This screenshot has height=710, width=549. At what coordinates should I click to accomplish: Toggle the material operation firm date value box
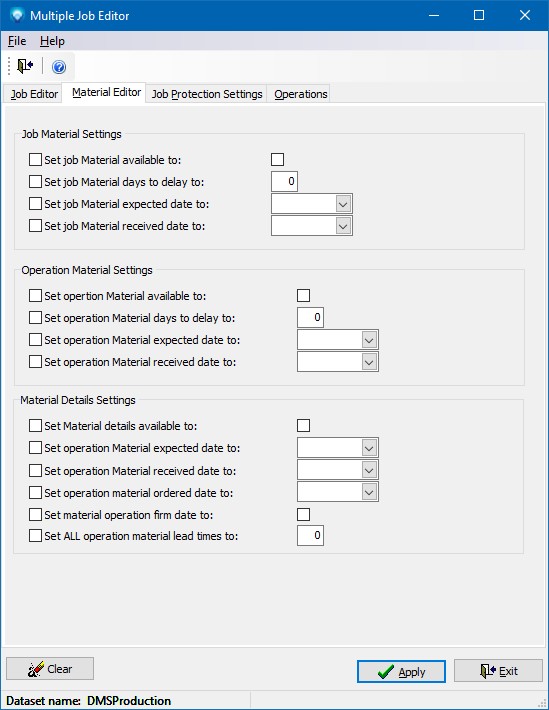pyautogui.click(x=303, y=514)
